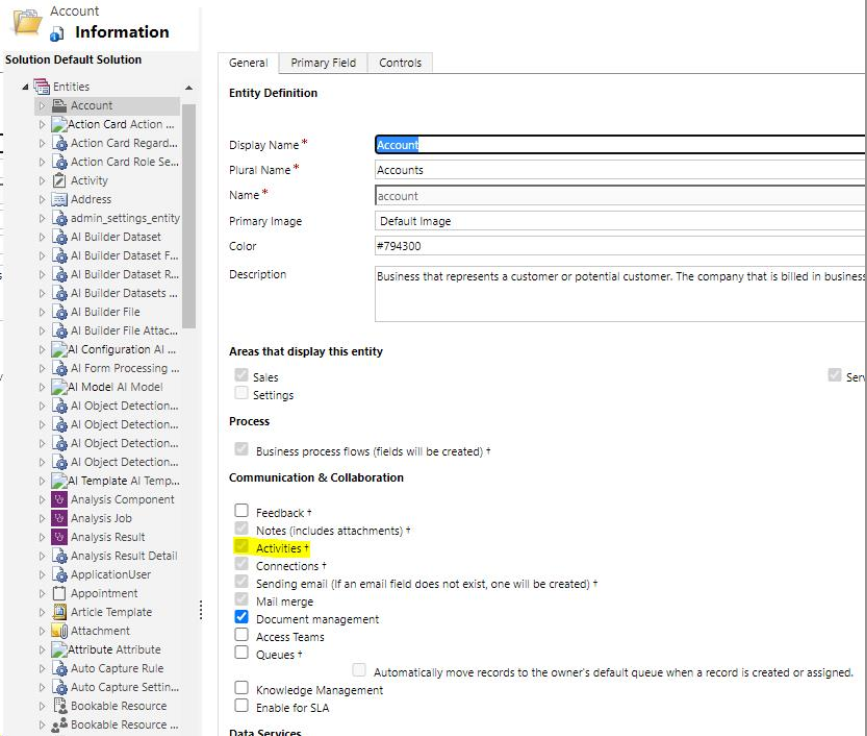Click the highlighted Activities checkbox
The height and width of the screenshot is (736, 867).
241,546
